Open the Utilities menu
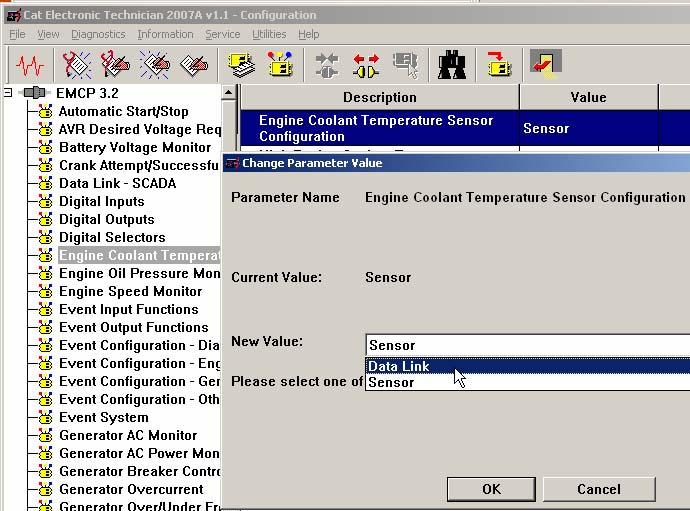 (x=269, y=34)
